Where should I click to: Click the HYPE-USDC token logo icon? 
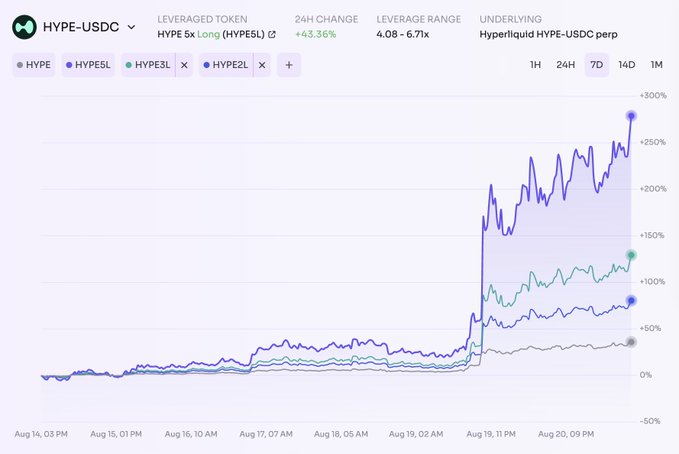(24, 27)
